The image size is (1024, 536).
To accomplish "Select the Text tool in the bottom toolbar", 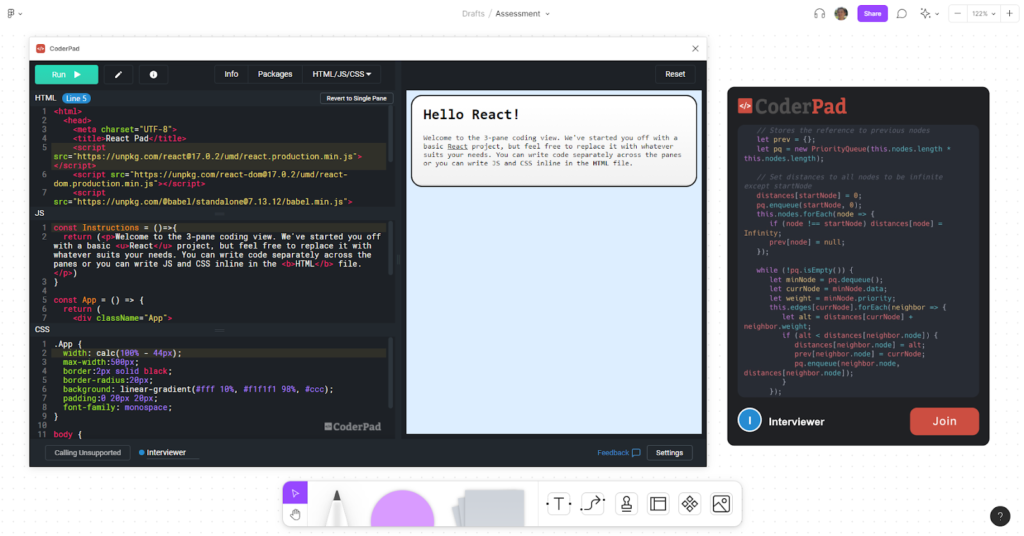I will [x=558, y=504].
